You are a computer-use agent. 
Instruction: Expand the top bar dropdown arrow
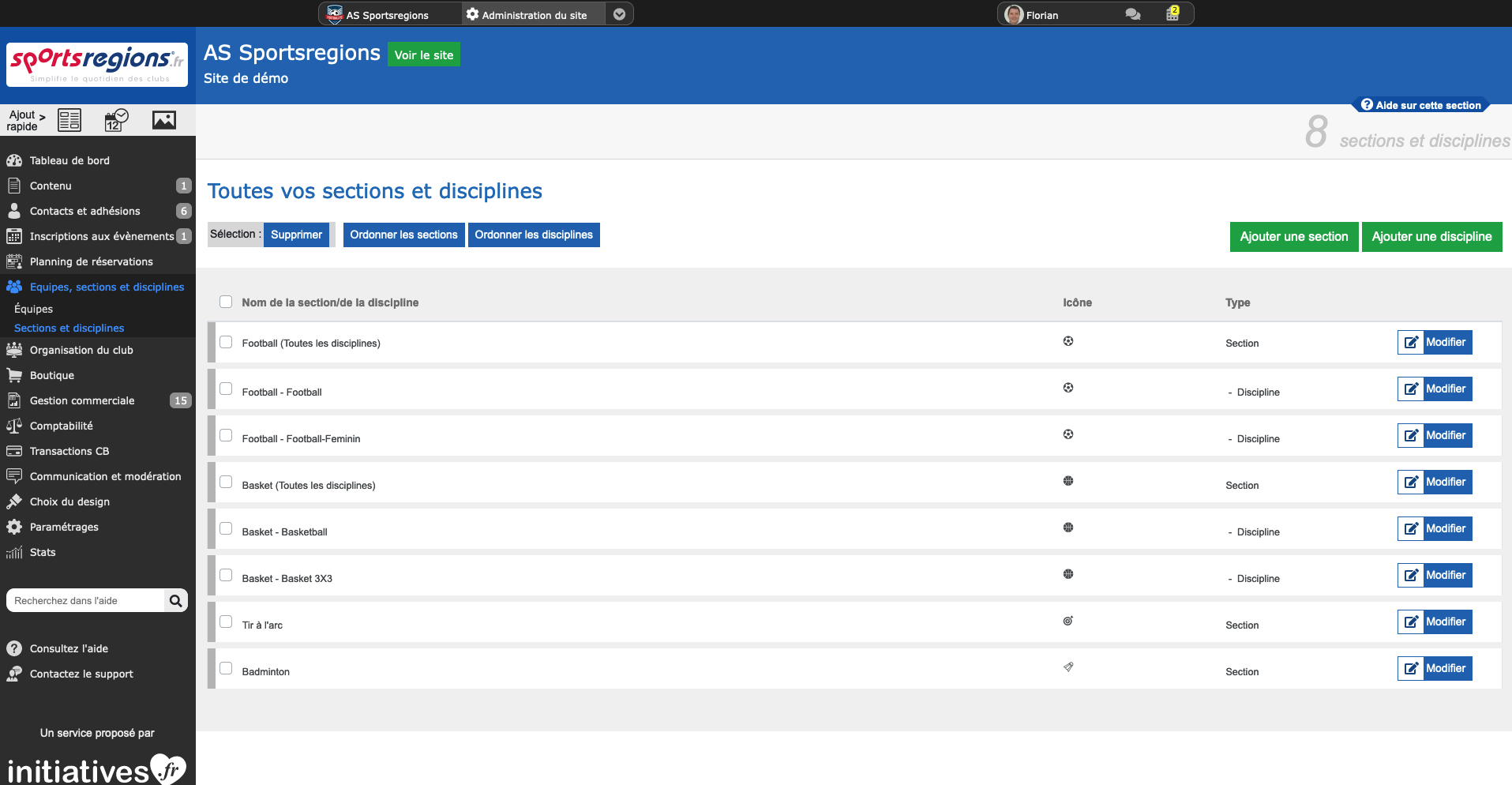[619, 14]
